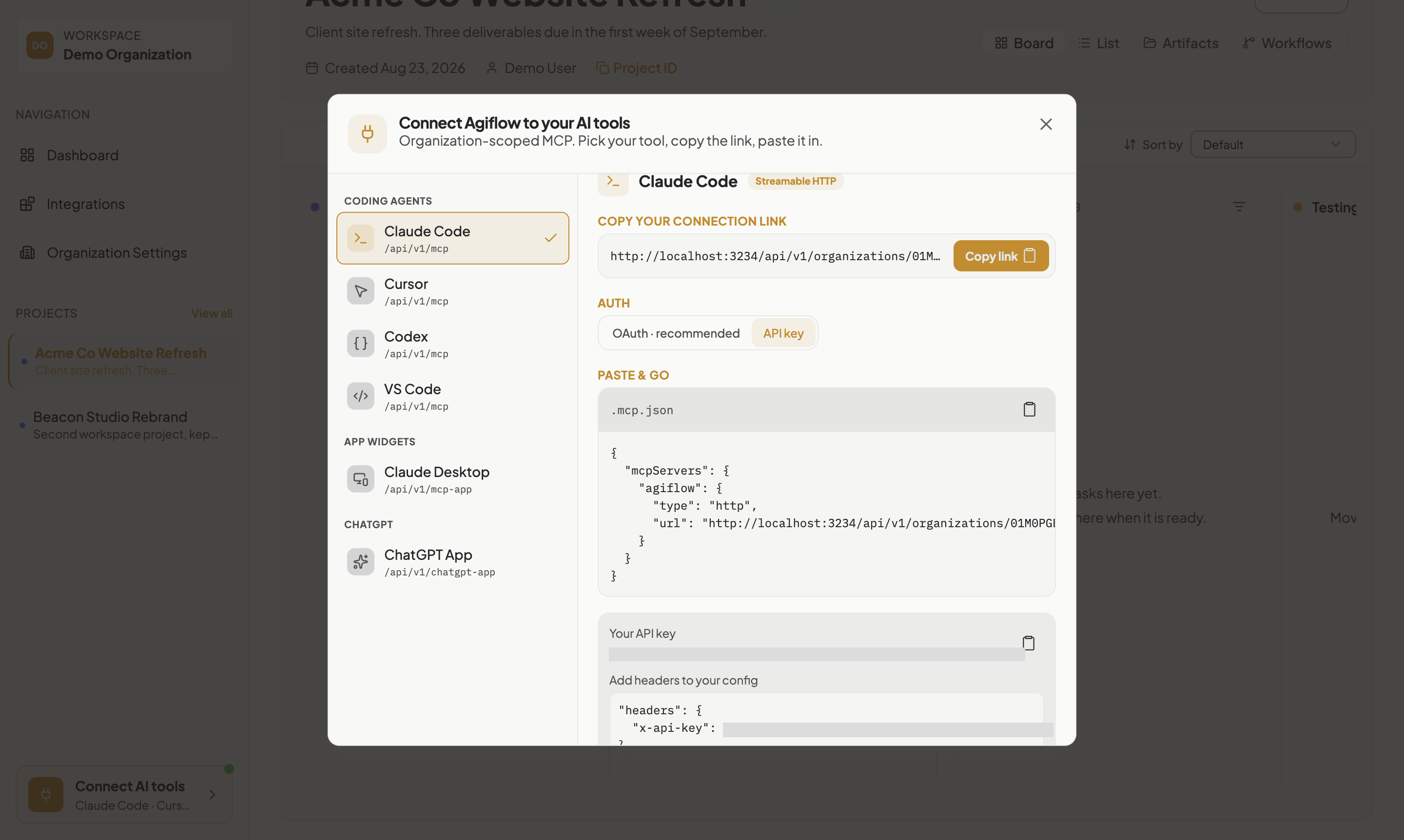Click Demo User label
1404x840 pixels.
pyautogui.click(x=540, y=68)
